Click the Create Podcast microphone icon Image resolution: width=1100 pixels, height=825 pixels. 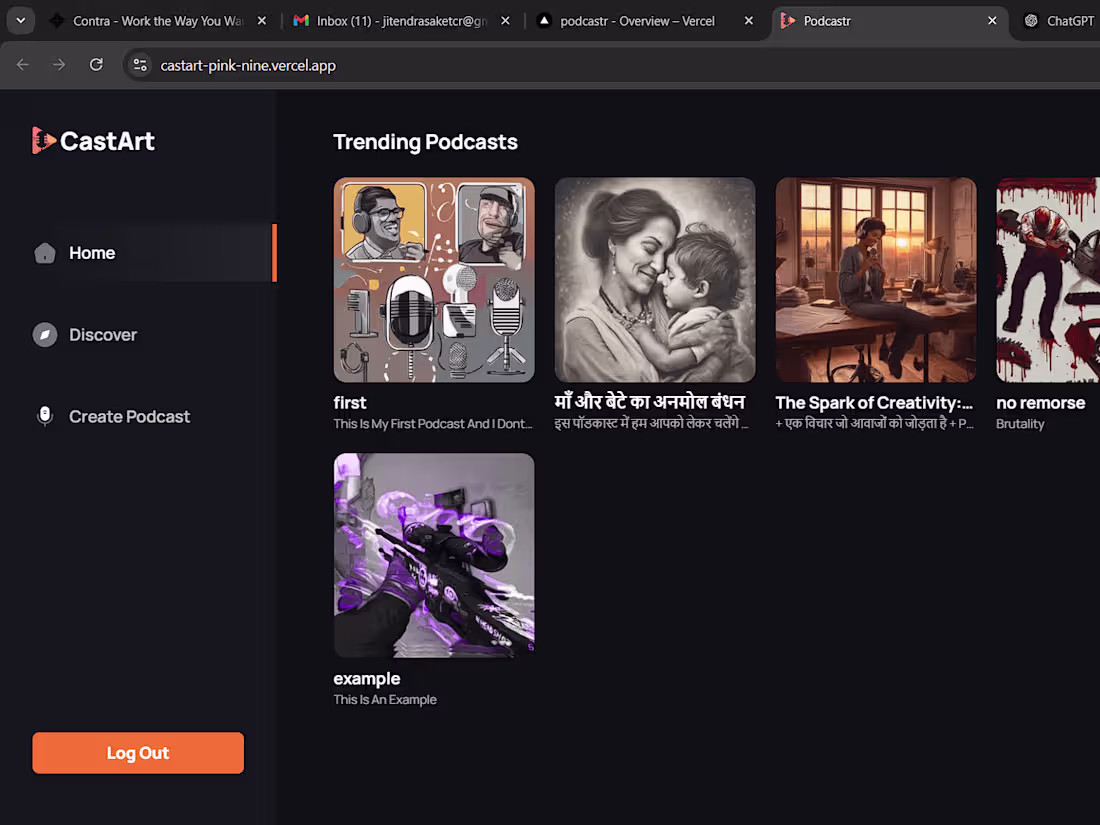coord(45,416)
